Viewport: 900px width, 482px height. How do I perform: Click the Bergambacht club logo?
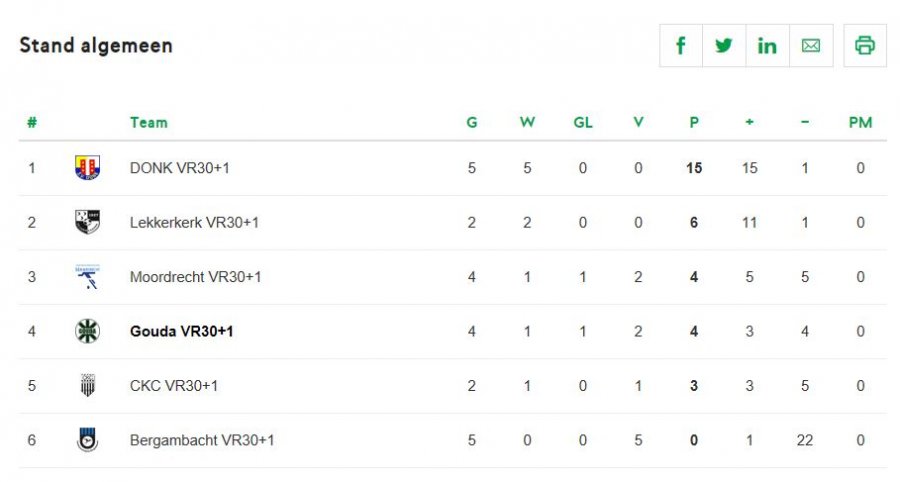(x=87, y=440)
